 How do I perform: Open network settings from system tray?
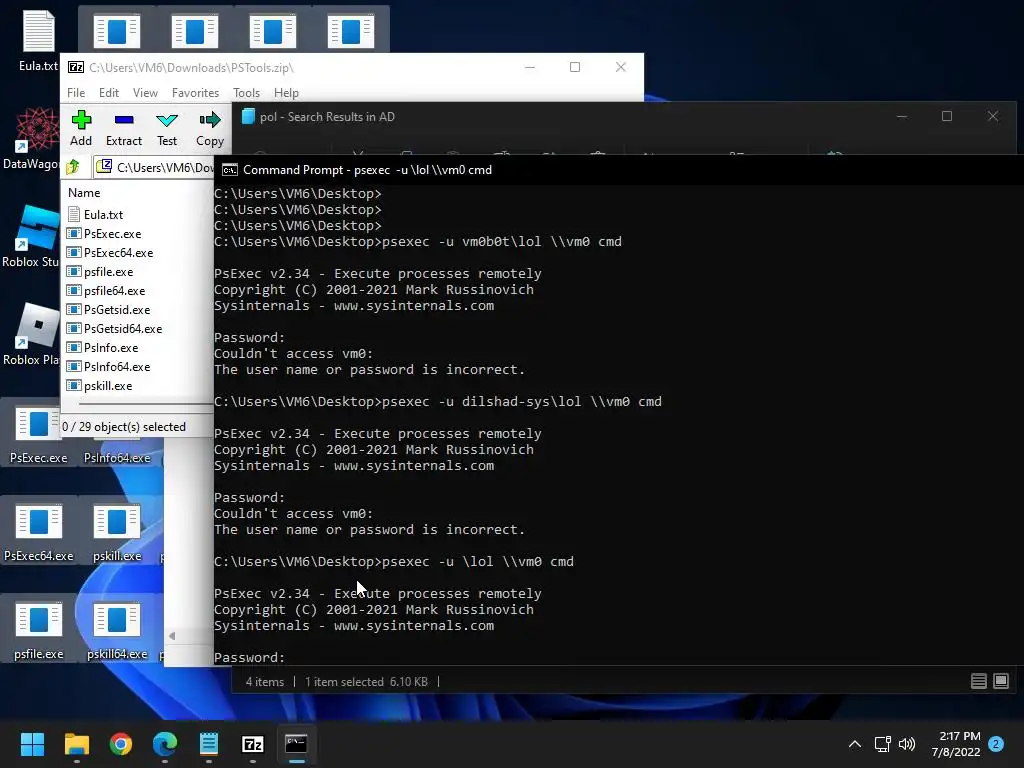pyautogui.click(x=882, y=744)
